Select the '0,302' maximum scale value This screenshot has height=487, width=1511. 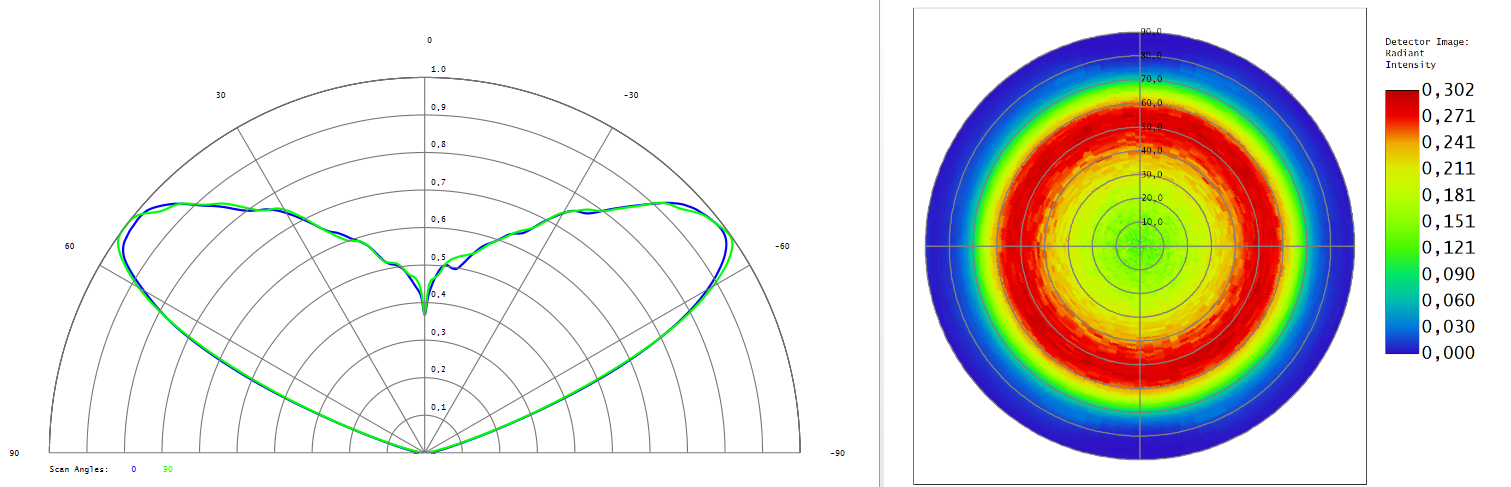point(1450,90)
